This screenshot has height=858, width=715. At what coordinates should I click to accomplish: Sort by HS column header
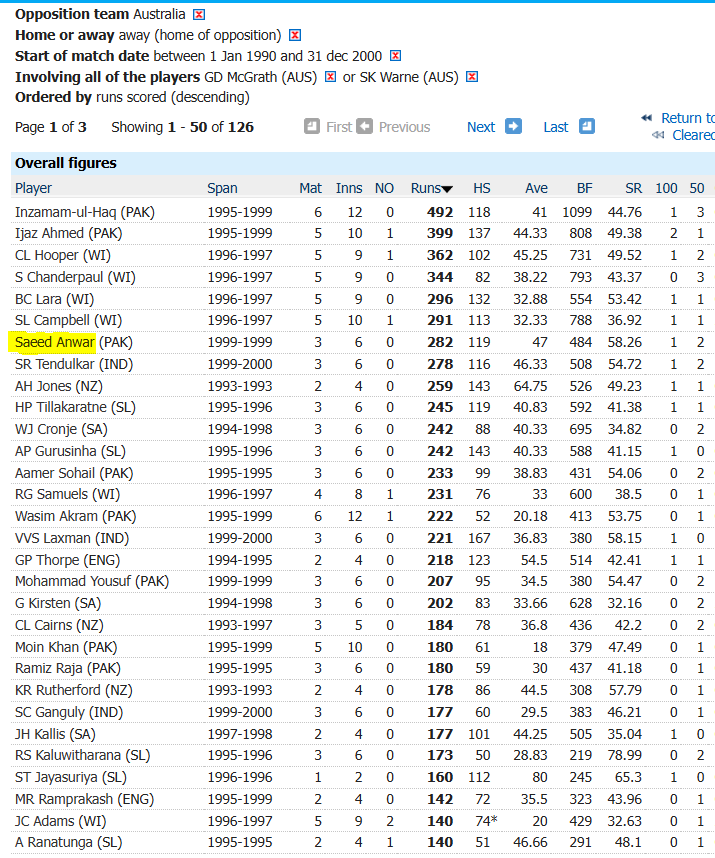pos(482,188)
